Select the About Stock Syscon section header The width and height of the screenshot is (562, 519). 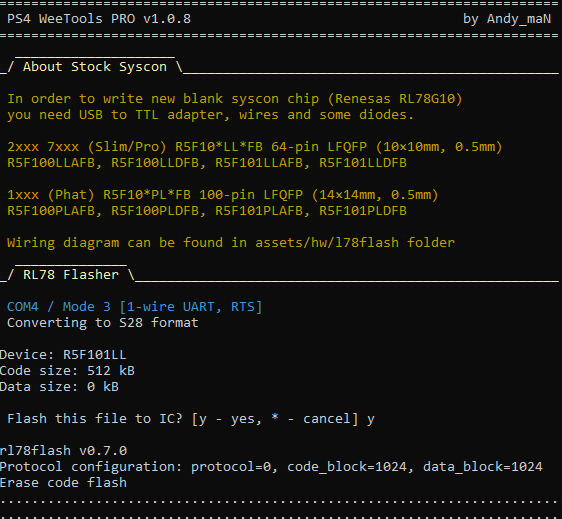tap(95, 67)
